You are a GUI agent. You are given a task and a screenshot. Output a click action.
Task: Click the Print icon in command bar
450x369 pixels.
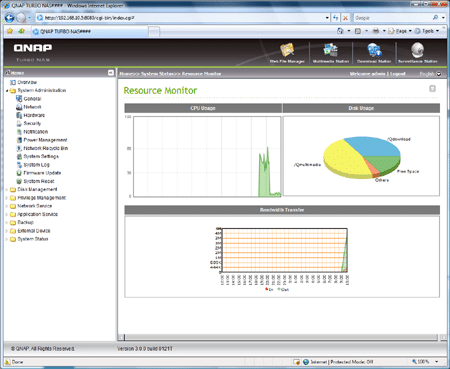tap(376, 31)
